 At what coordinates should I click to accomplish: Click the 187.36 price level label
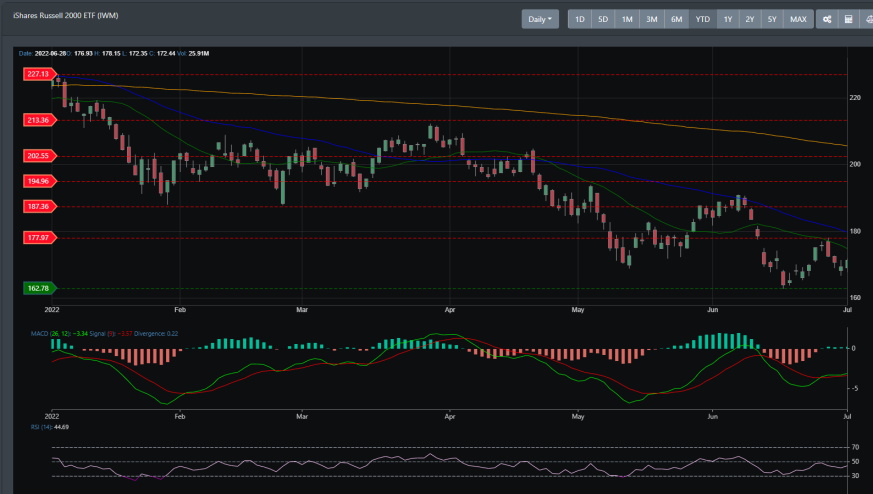39,207
